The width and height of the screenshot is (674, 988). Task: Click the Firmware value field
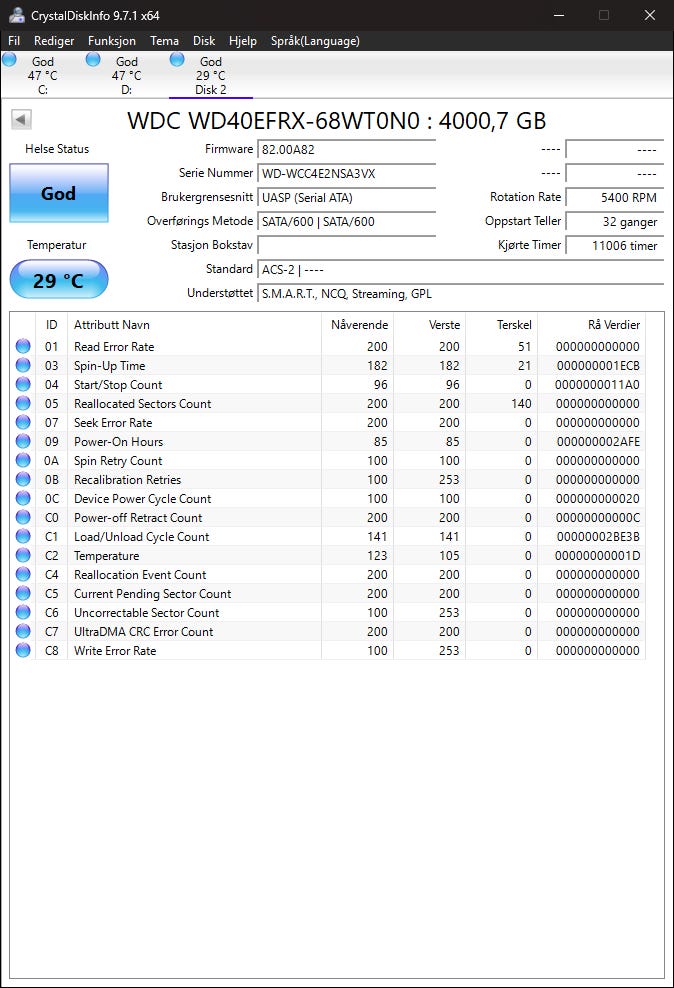[x=346, y=150]
